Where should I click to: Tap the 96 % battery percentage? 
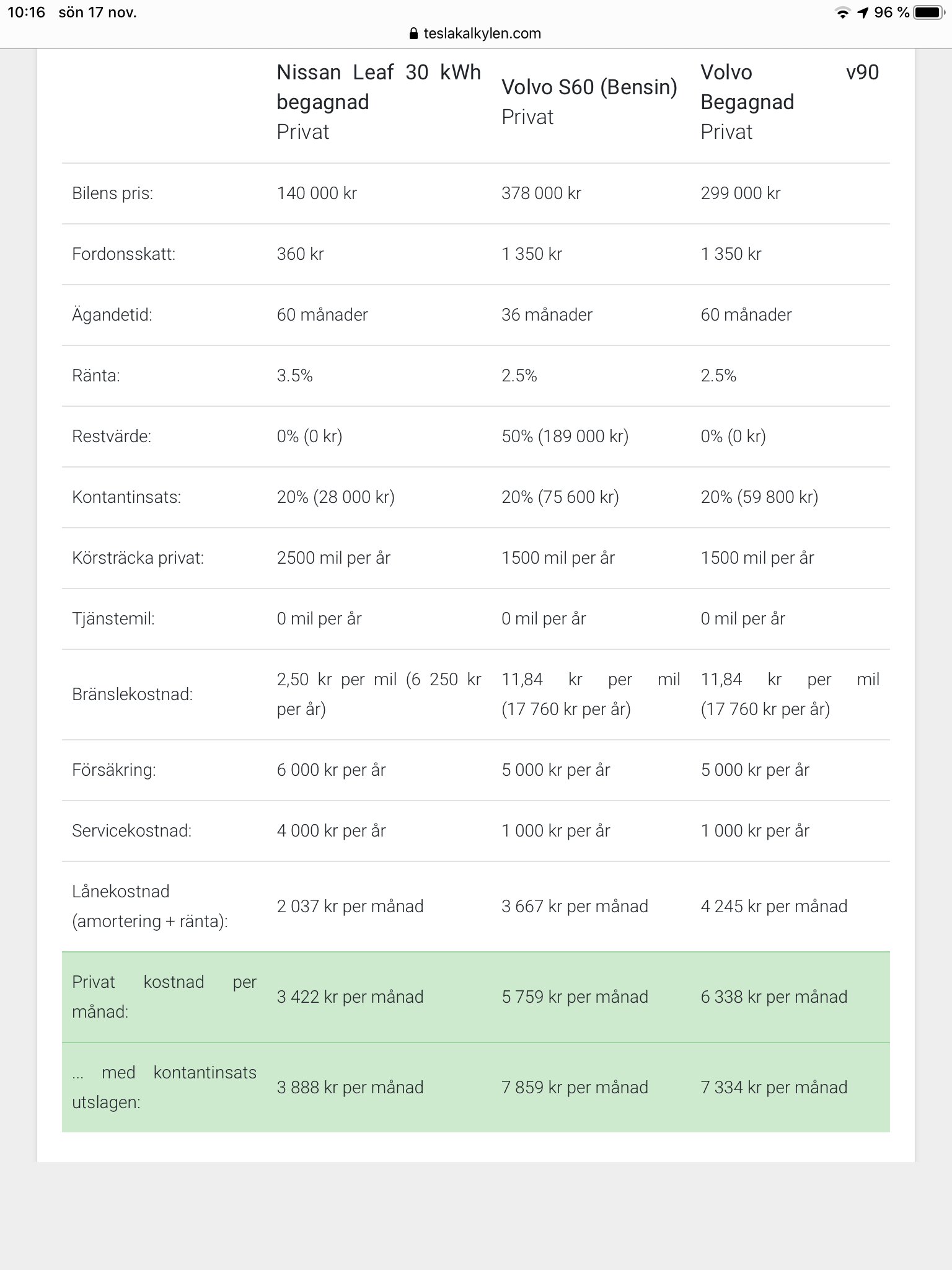(x=892, y=12)
